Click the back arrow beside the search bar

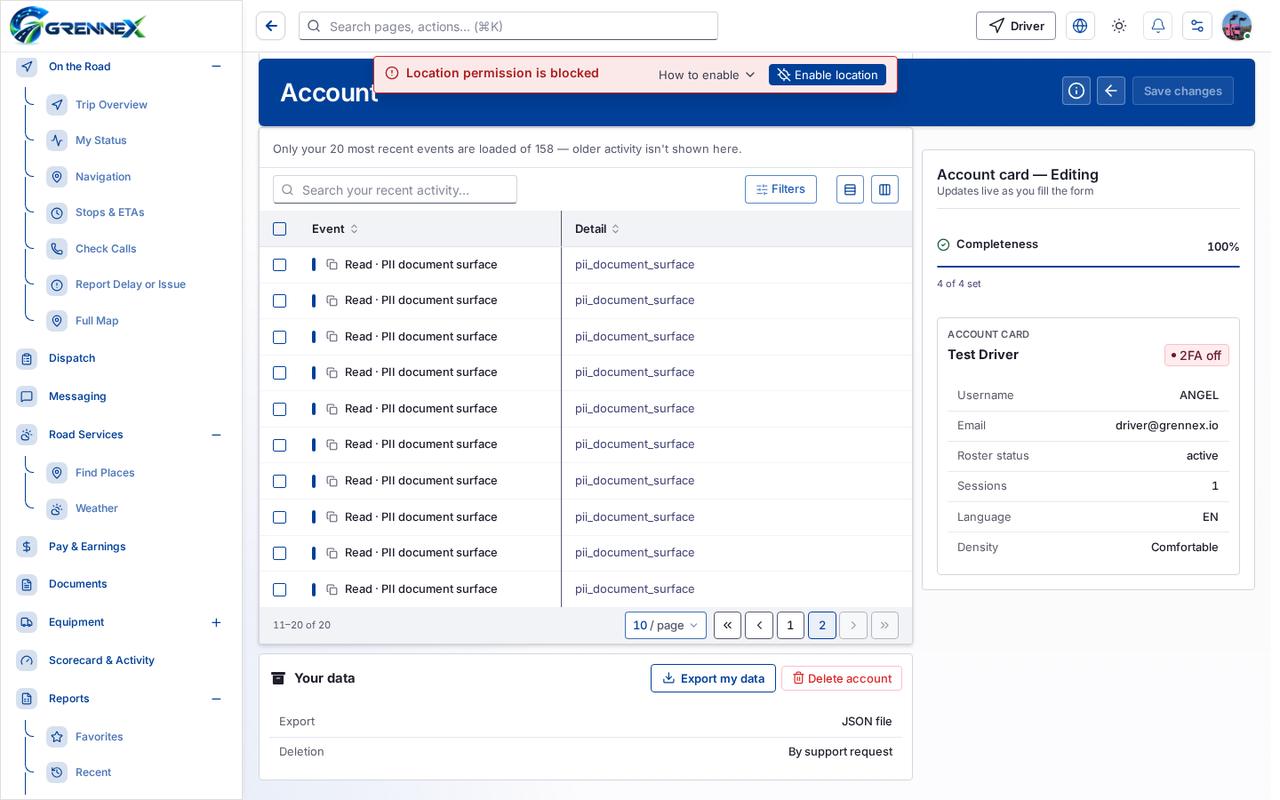point(271,26)
